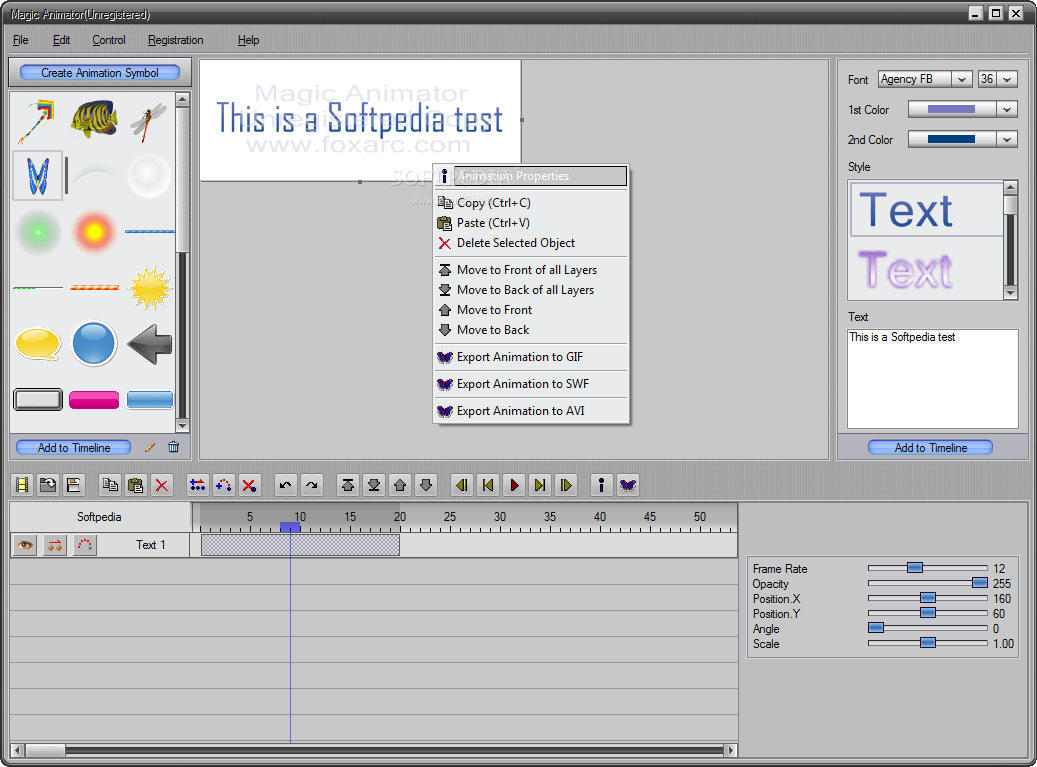The image size is (1037, 767).
Task: Click the Opacity slider handle
Action: tap(980, 583)
